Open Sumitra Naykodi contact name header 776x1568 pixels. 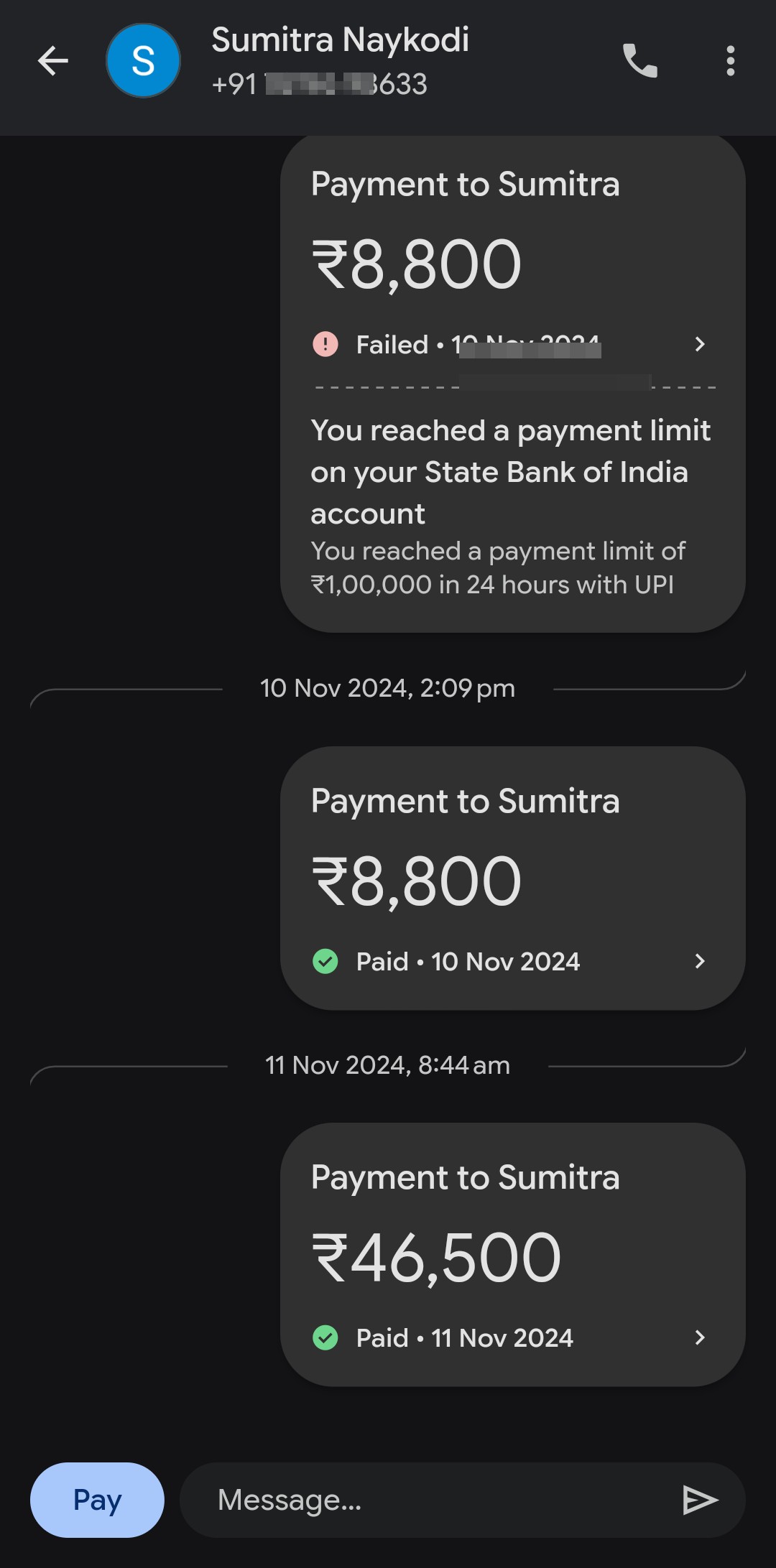pyautogui.click(x=340, y=40)
